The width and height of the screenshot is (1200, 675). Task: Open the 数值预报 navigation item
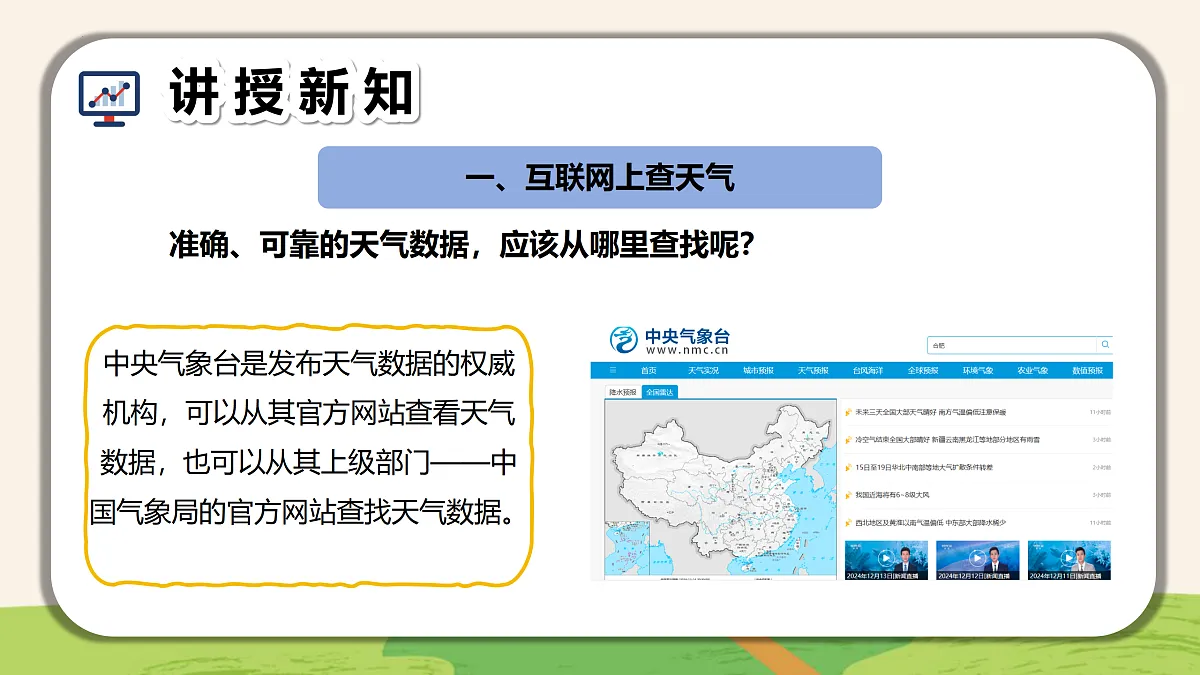pyautogui.click(x=1087, y=370)
